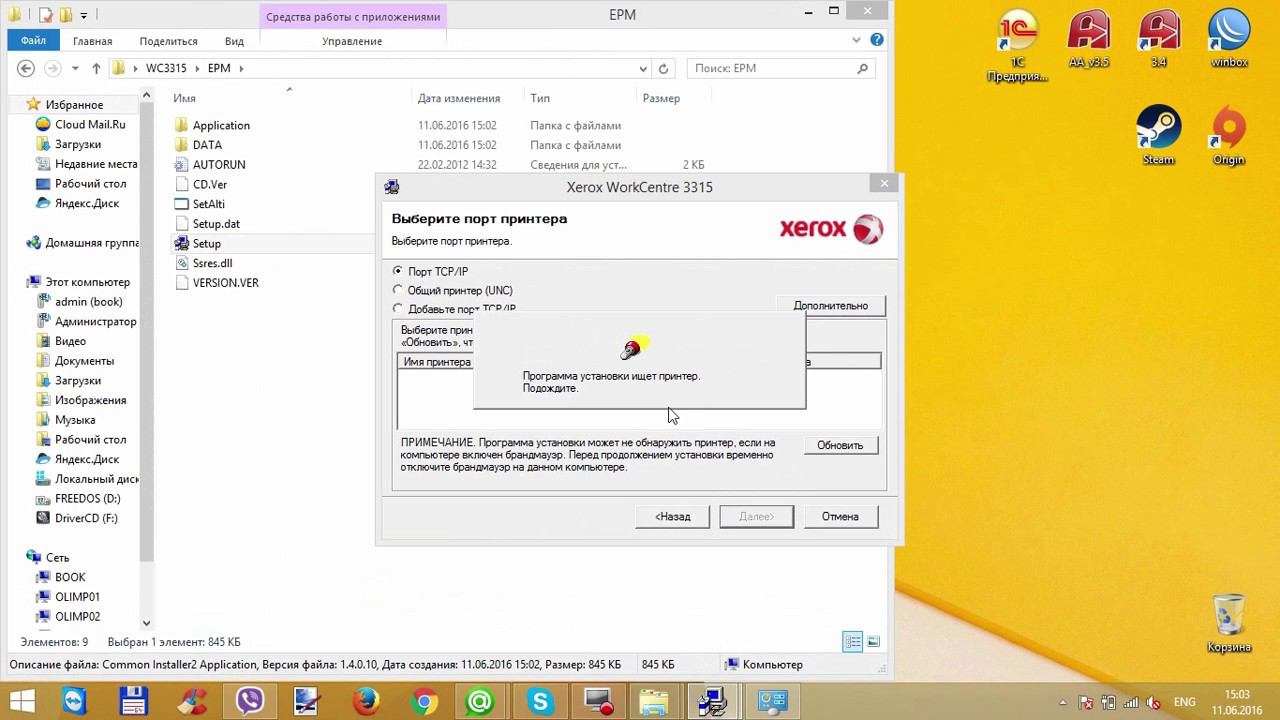This screenshot has width=1280, height=720.
Task: Select the AUTORUN file icon
Action: pos(181,164)
